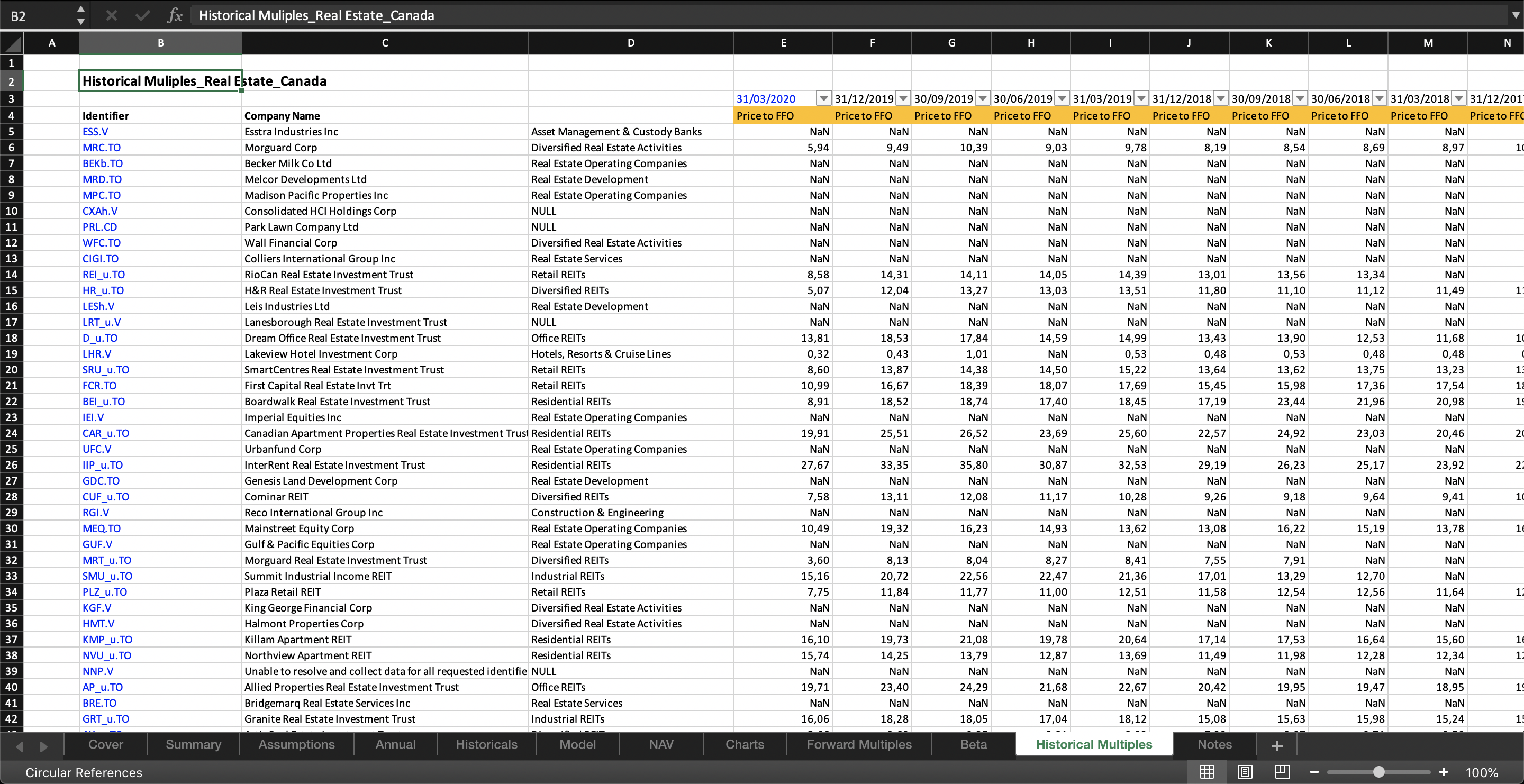
Task: Open the REI_u.TO identifier link
Action: (104, 275)
